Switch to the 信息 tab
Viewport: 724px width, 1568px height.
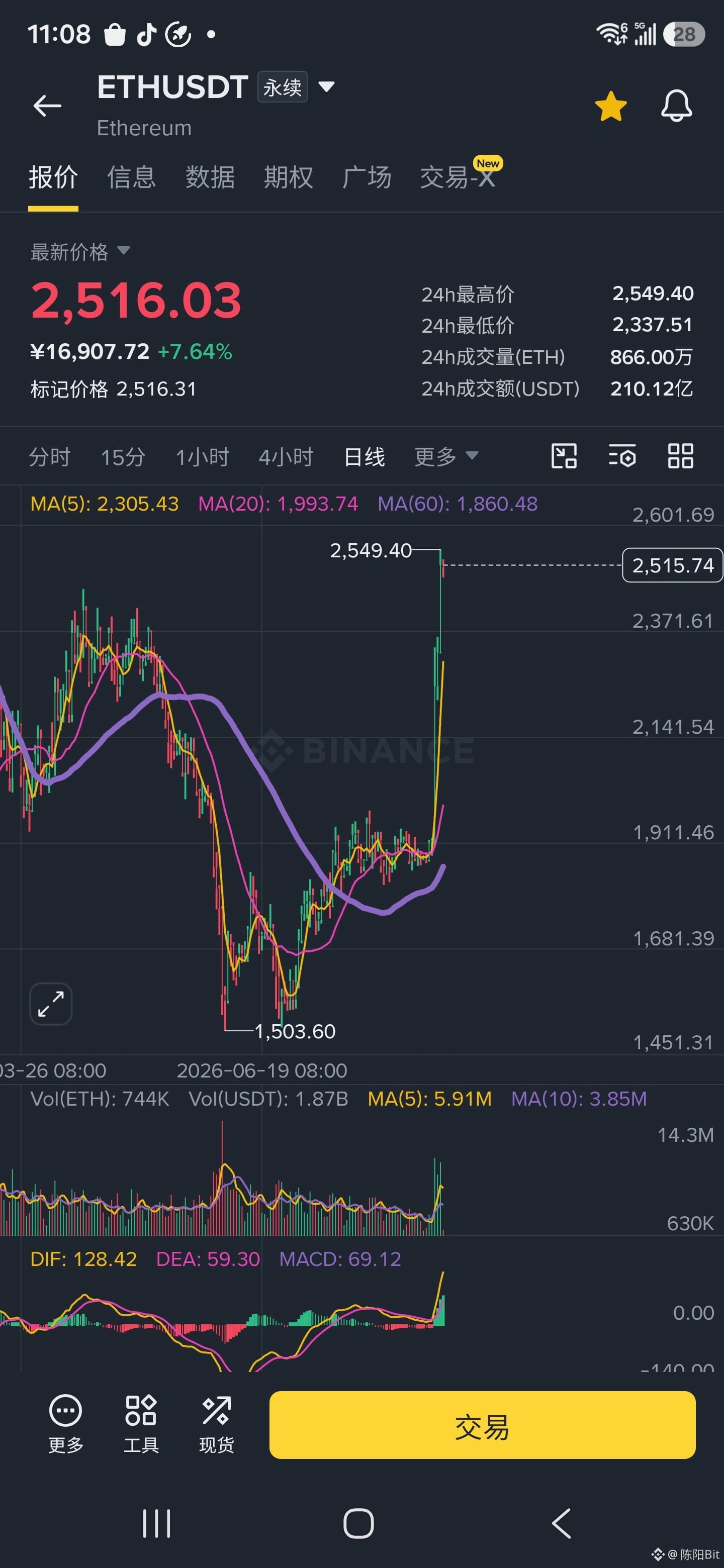pos(132,177)
